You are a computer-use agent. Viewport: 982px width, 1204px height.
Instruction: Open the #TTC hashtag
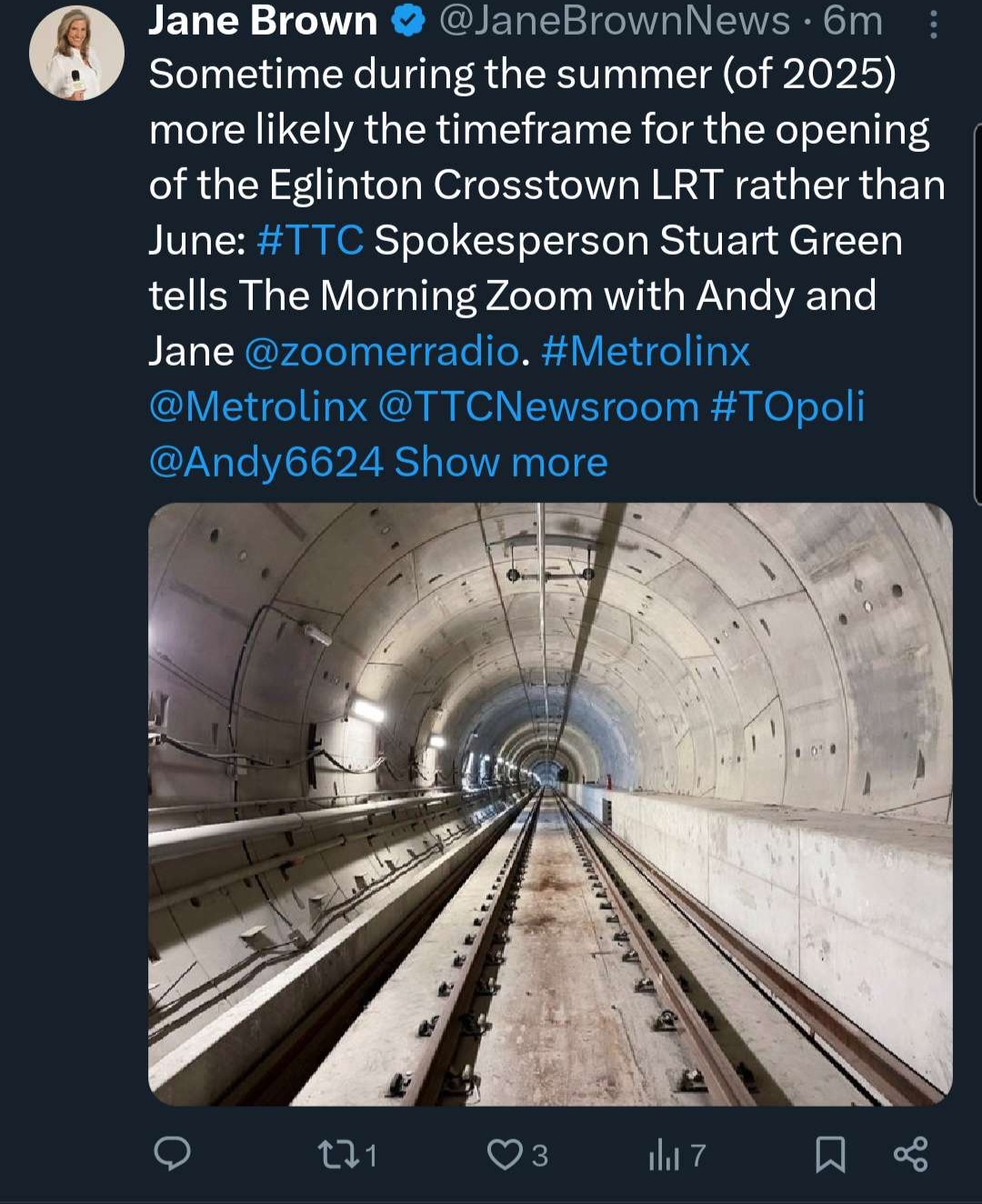coord(310,241)
